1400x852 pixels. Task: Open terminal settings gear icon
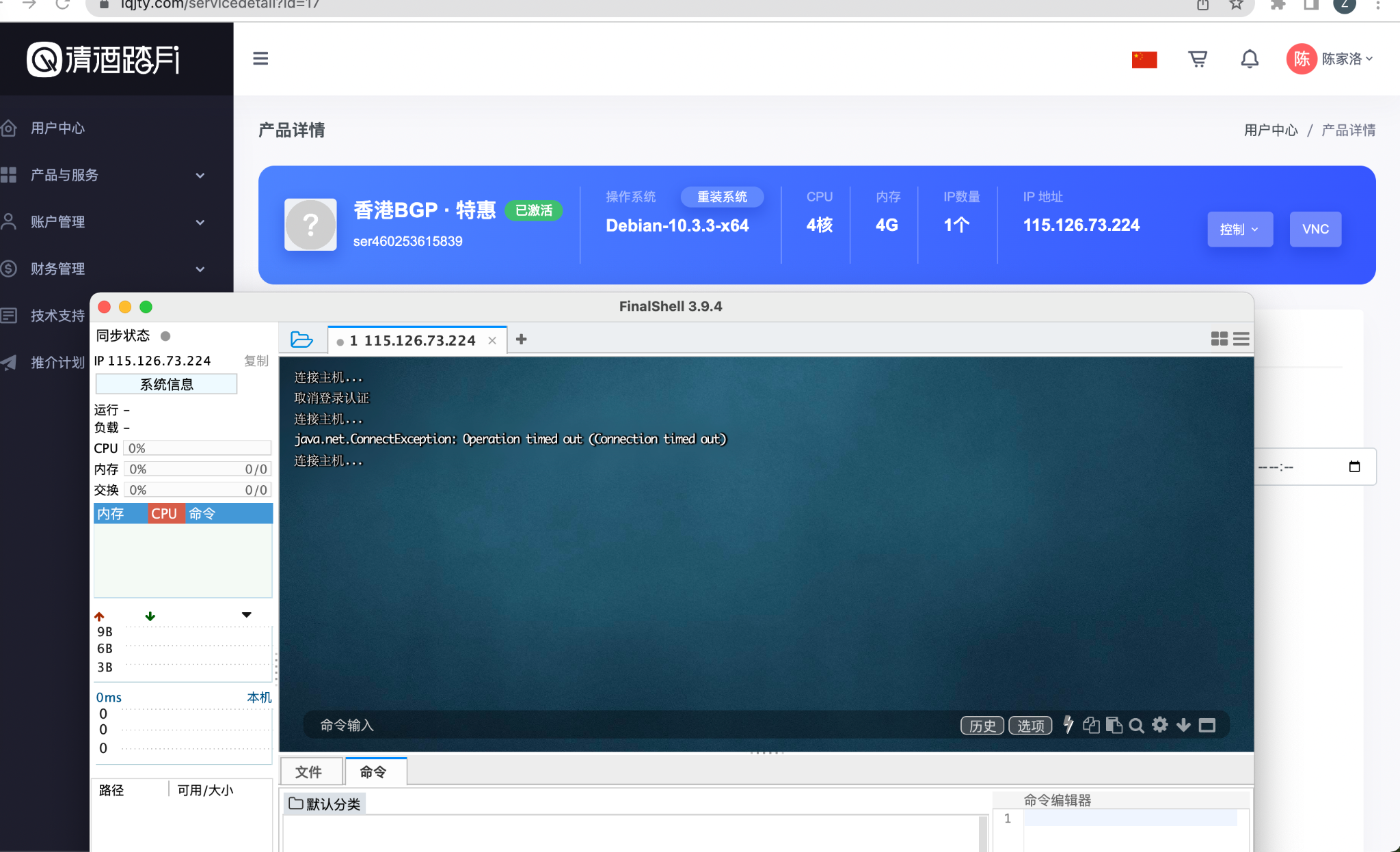(1160, 725)
